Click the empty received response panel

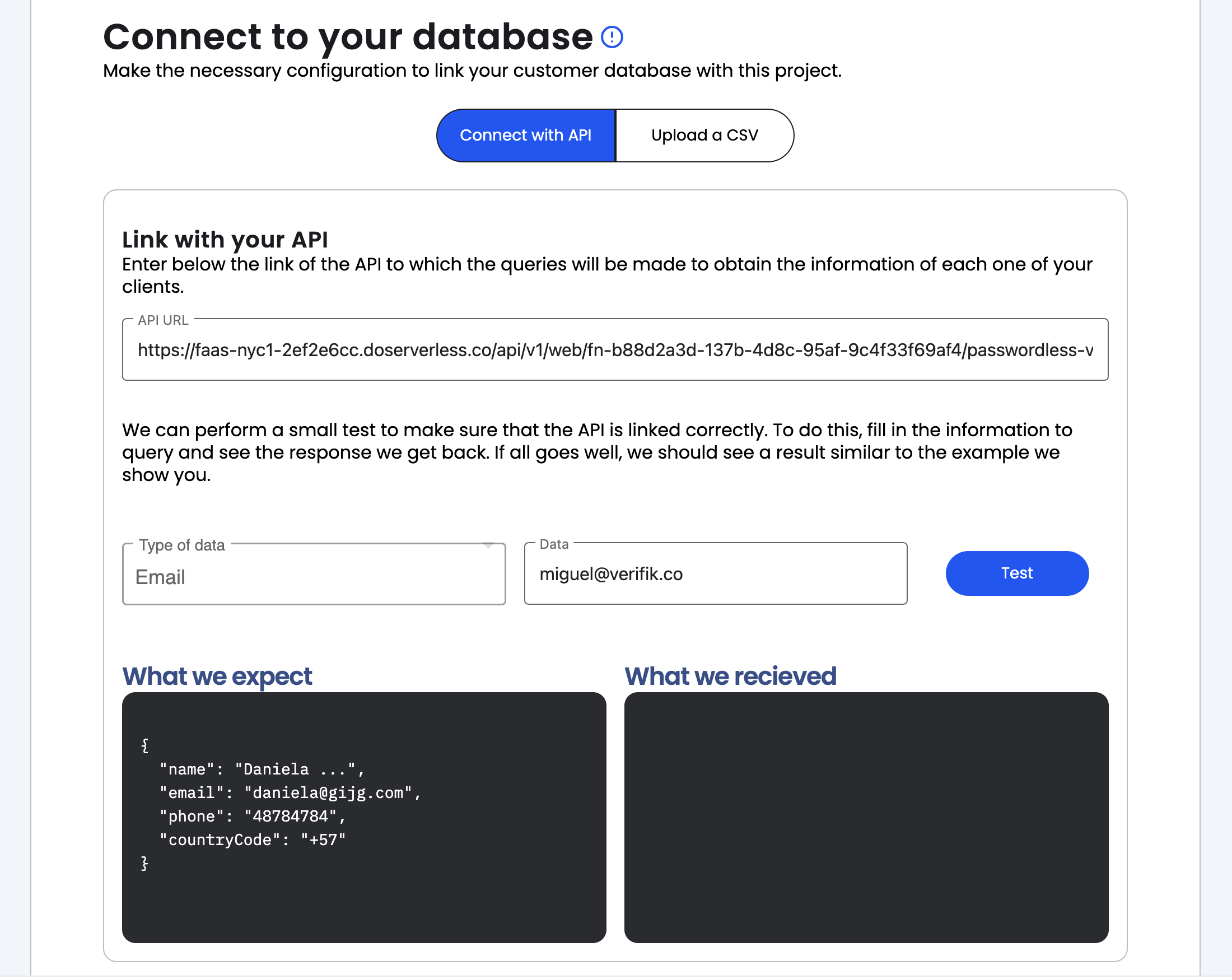pos(866,817)
